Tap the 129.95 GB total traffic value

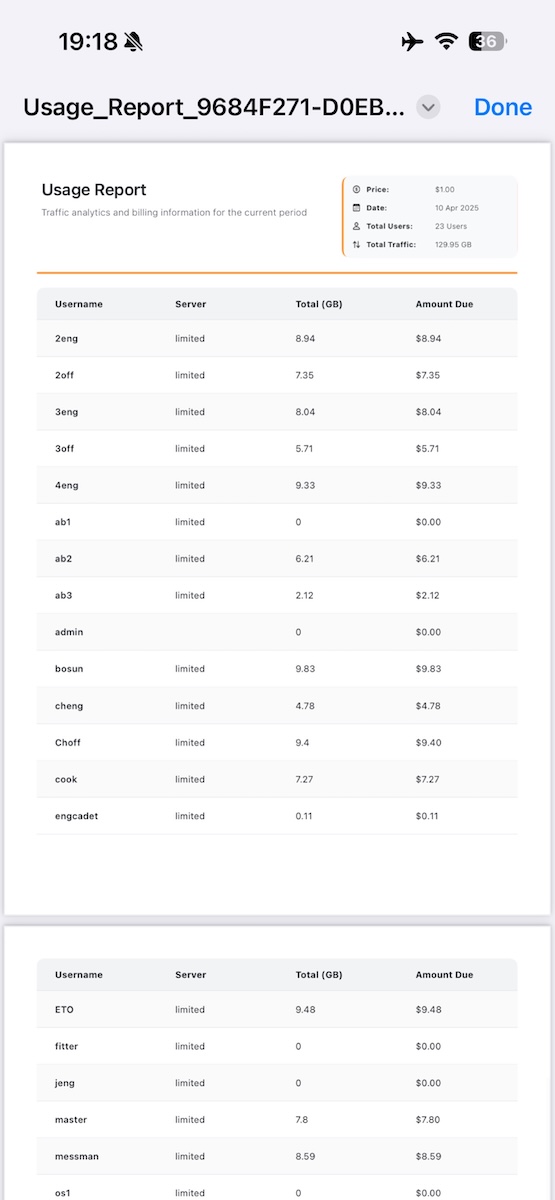[454, 244]
